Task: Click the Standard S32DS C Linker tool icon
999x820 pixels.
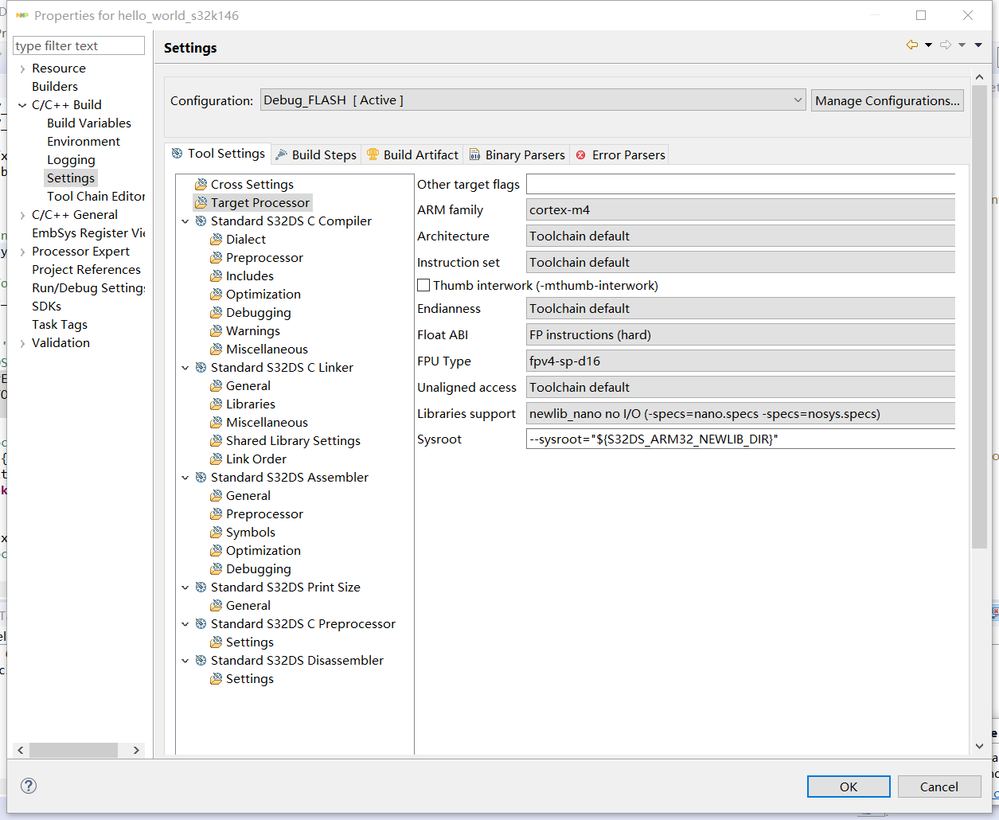Action: coord(201,368)
